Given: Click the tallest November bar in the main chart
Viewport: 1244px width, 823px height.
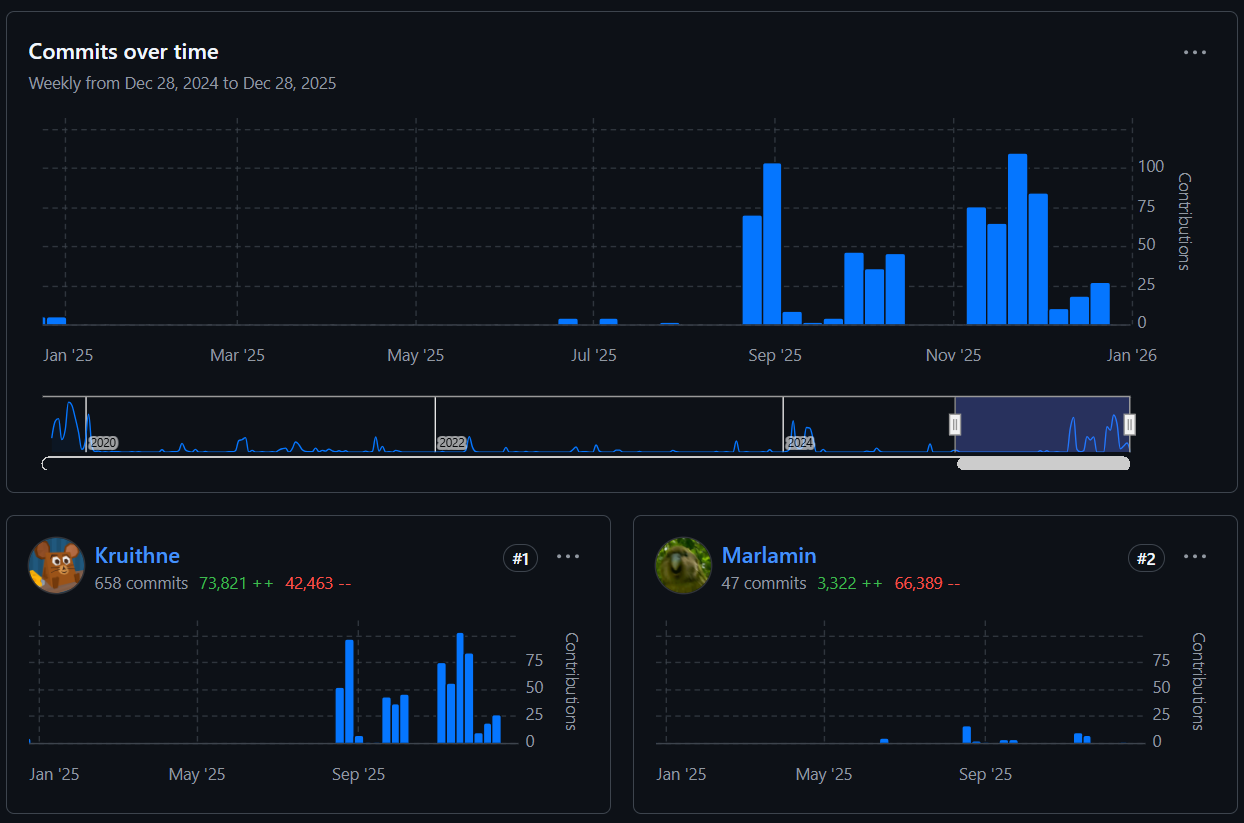Looking at the screenshot, I should click(x=1017, y=240).
